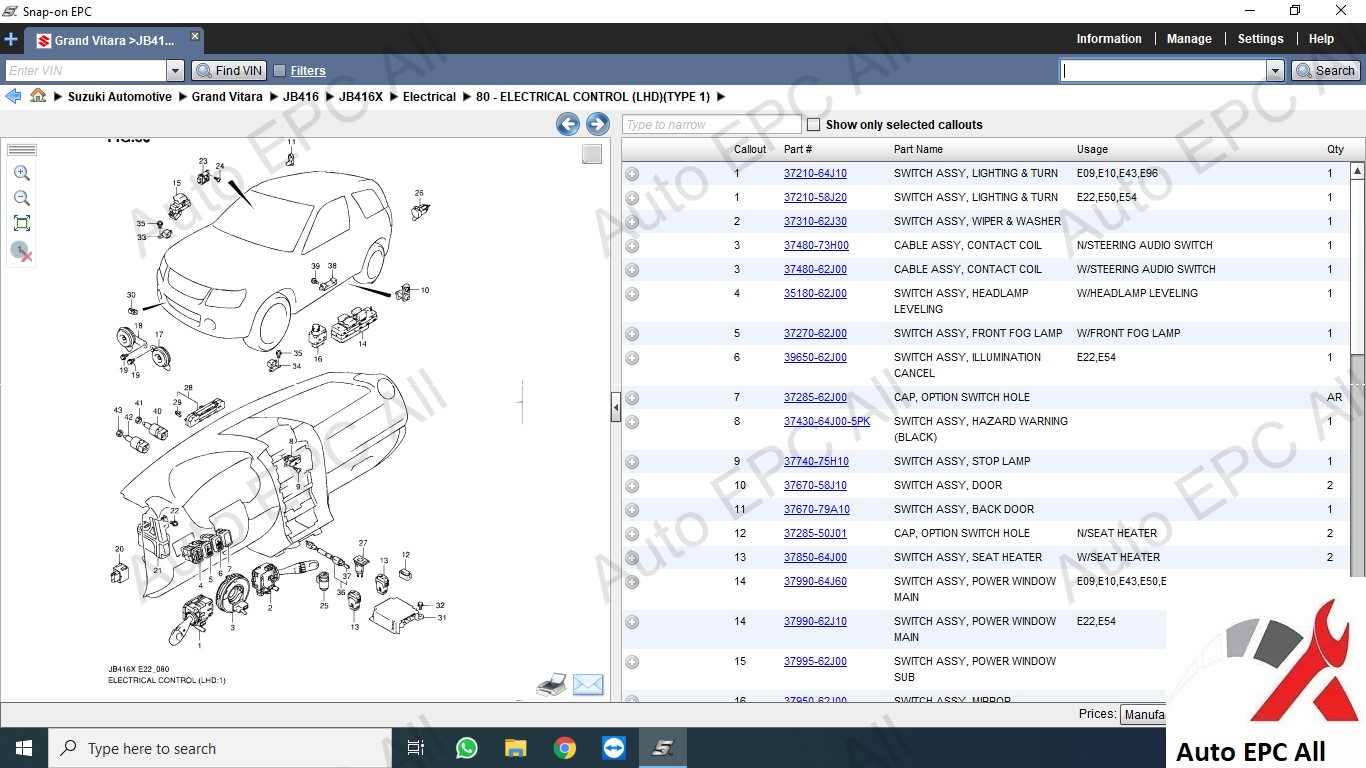Expand the arrow between Grand Vitara and JB416
This screenshot has height=768, width=1366.
point(273,97)
